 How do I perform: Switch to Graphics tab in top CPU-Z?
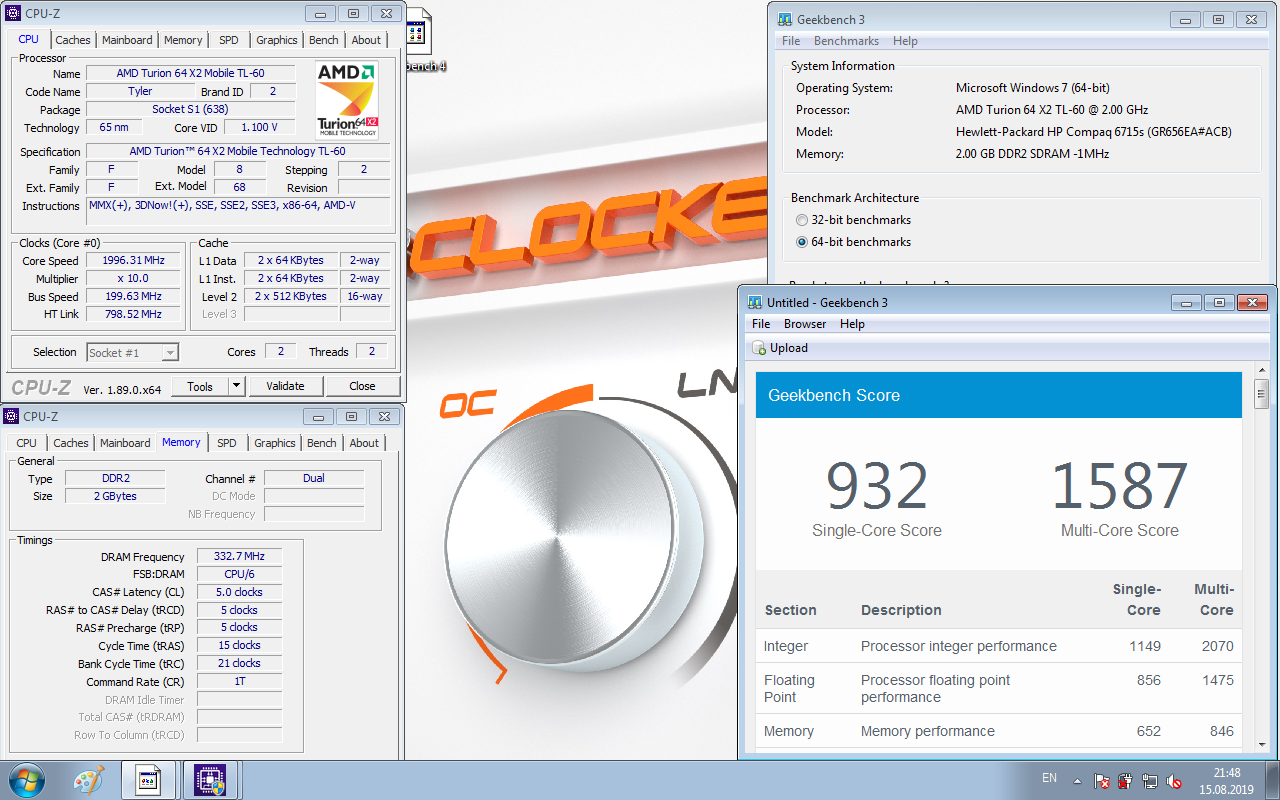point(277,40)
